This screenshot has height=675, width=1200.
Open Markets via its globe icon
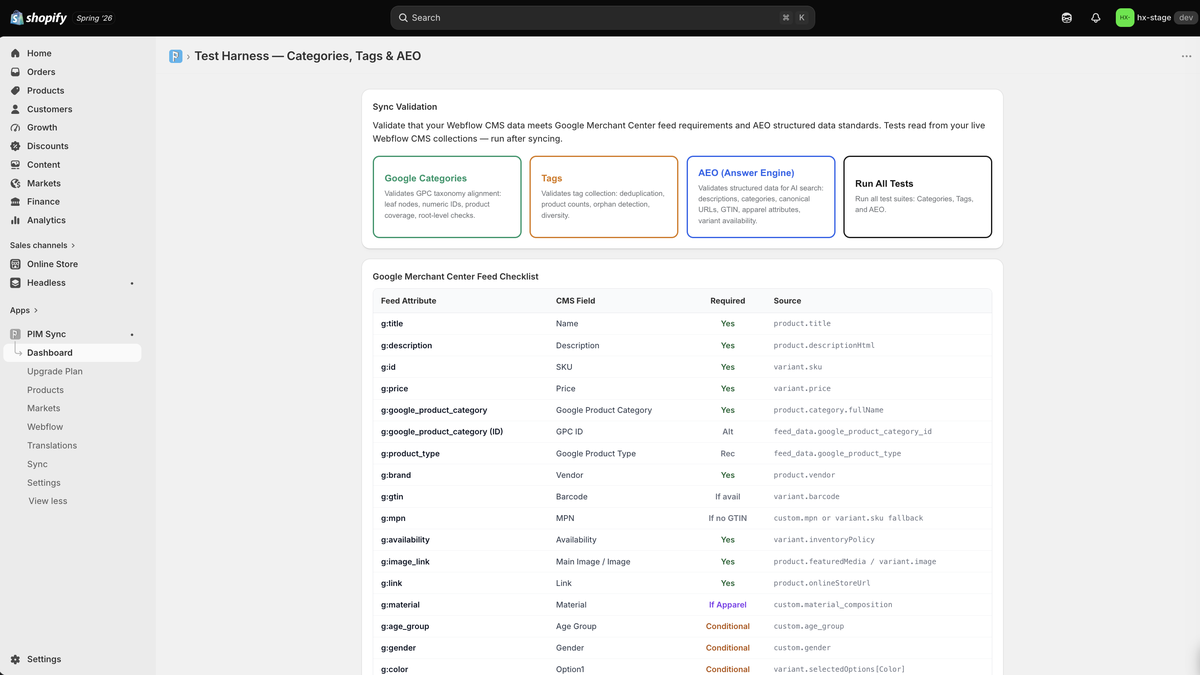(15, 183)
